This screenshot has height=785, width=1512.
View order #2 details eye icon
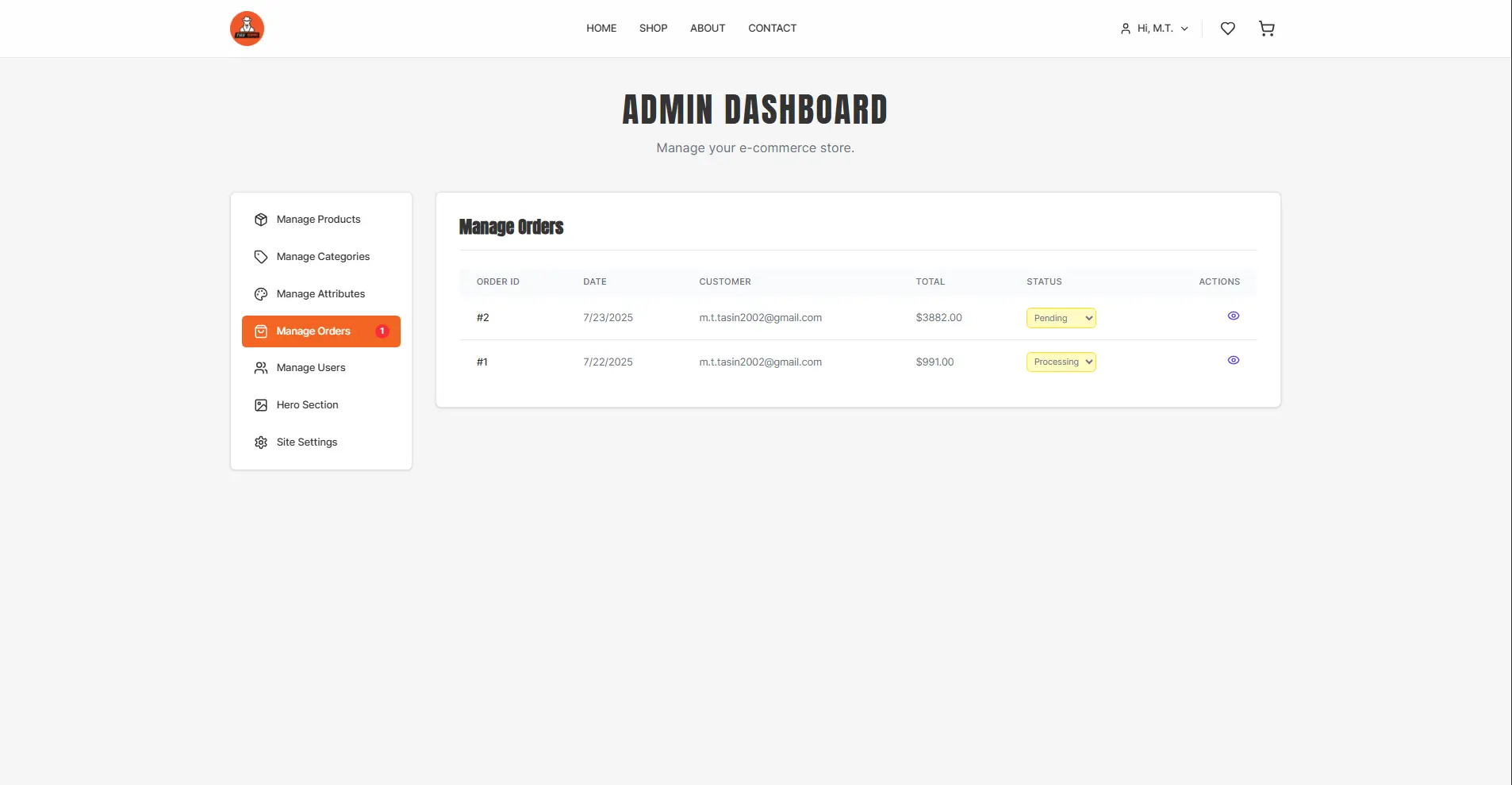(x=1234, y=316)
